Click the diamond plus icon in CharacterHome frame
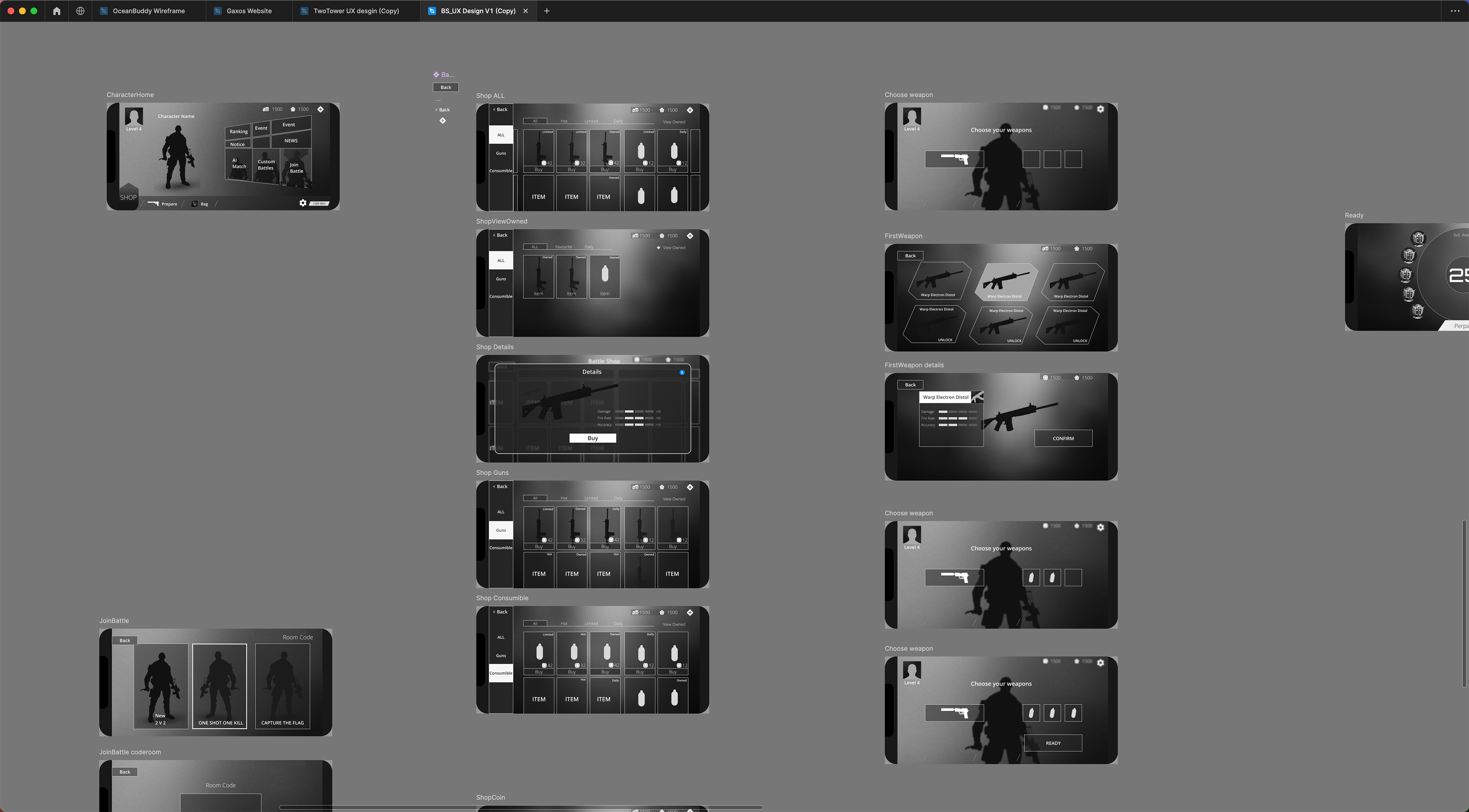Viewport: 1469px width, 812px height. coord(321,109)
